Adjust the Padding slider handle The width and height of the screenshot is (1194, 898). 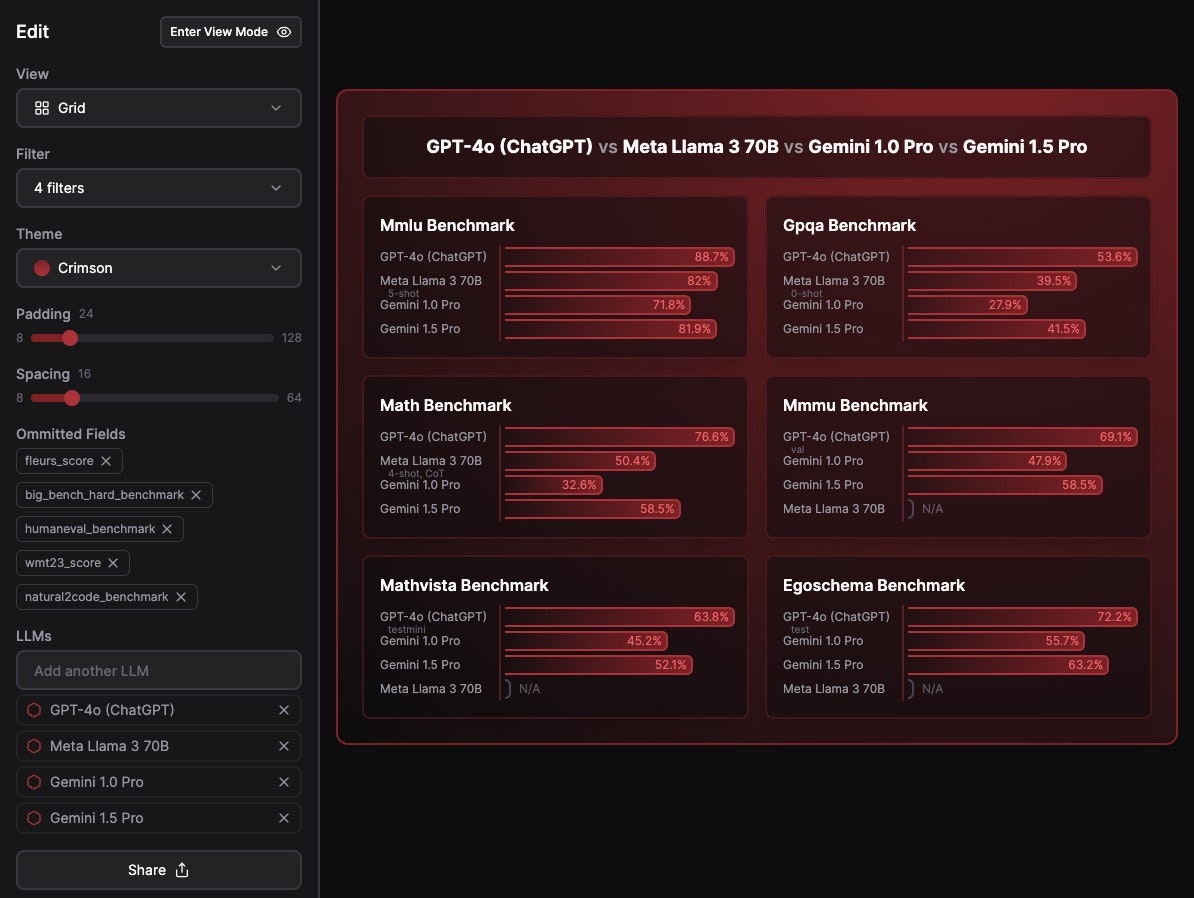coord(69,338)
